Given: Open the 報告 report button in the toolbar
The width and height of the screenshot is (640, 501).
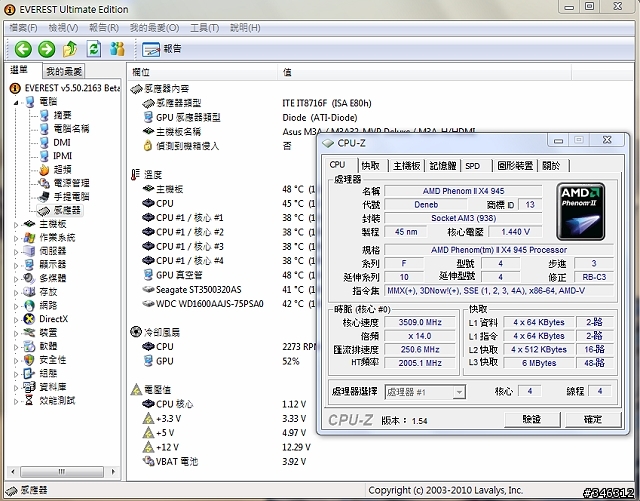Looking at the screenshot, I should click(162, 49).
